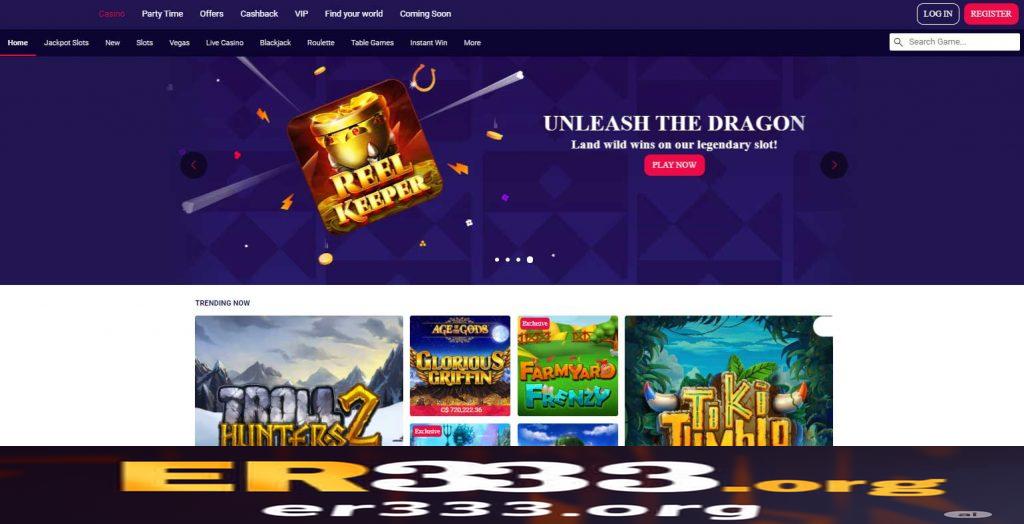Screen dimensions: 1024x524
Task: Select the first carousel dot indicator
Action: 497,260
